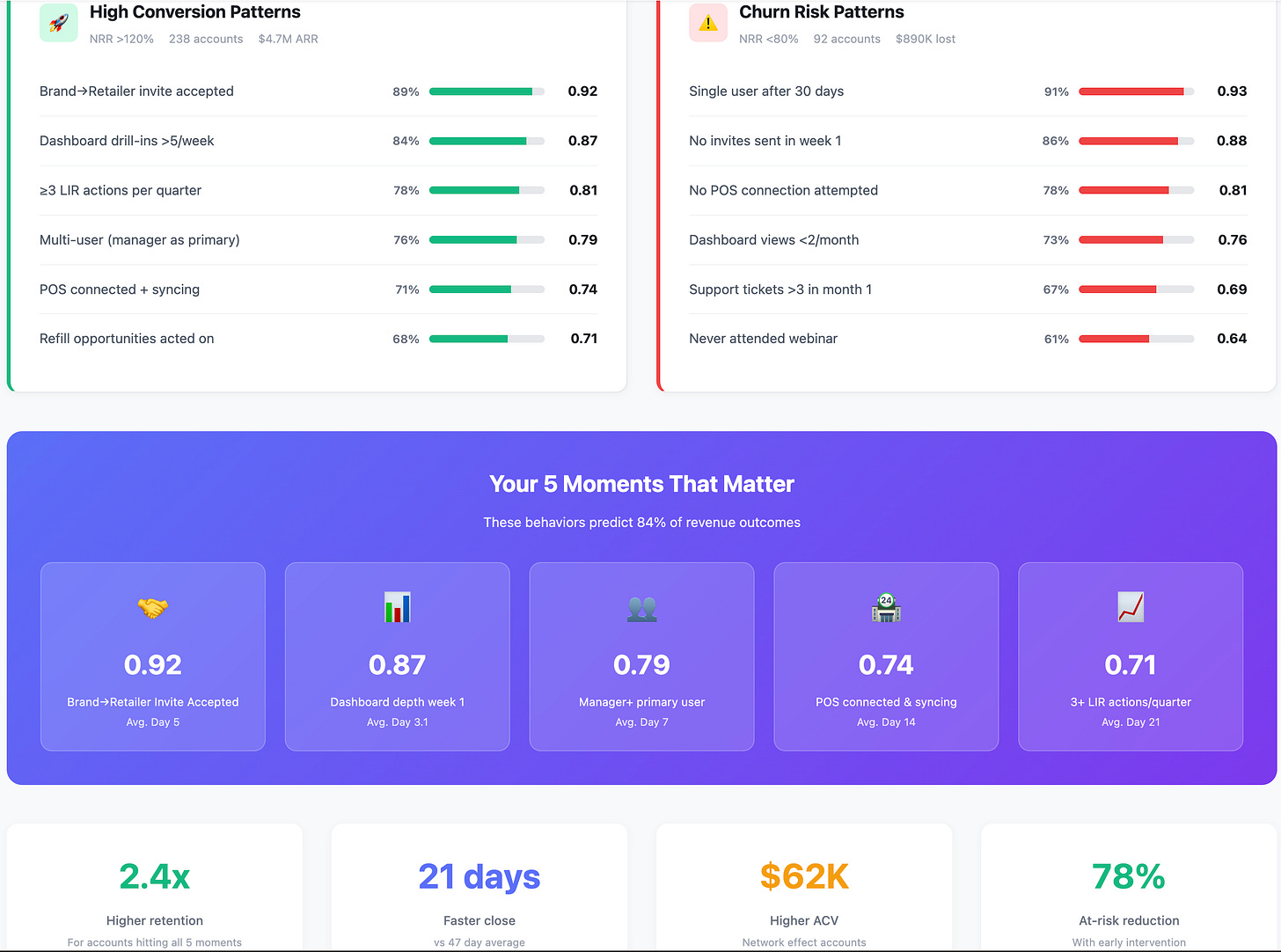Select the Brand→Retailer Invite Accepted moment card

click(x=153, y=656)
